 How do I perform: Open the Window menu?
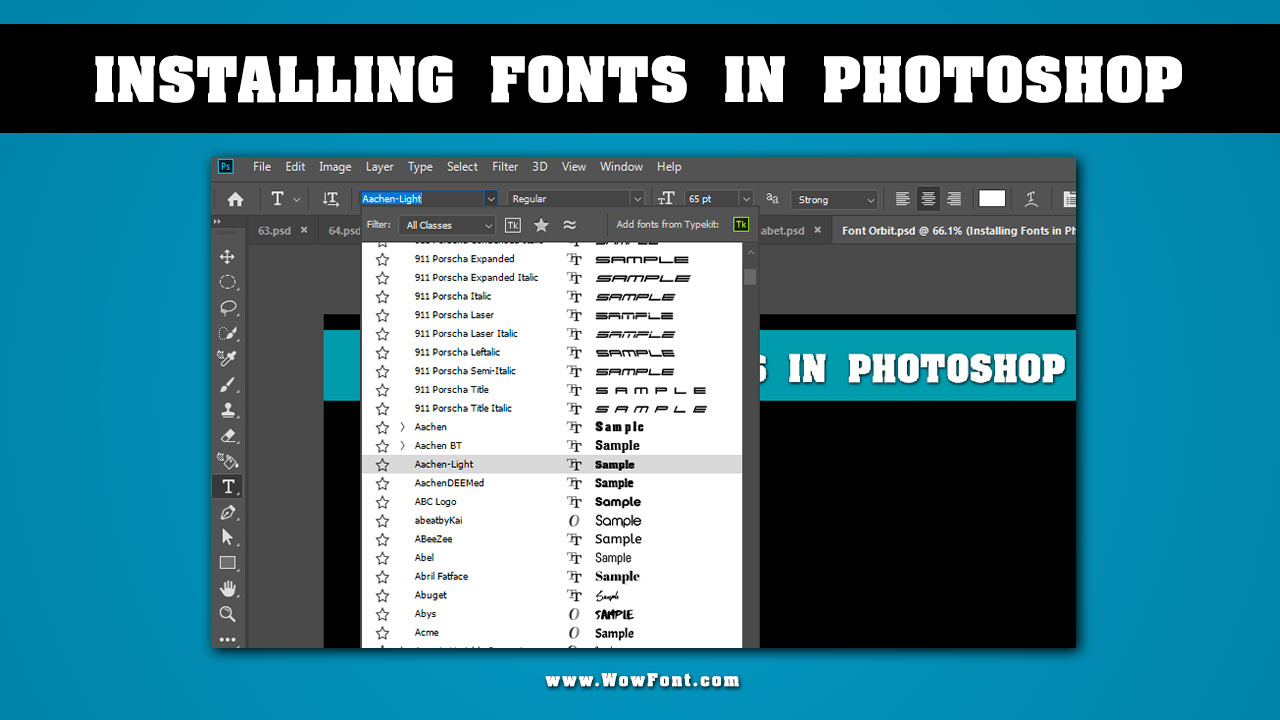pos(621,167)
